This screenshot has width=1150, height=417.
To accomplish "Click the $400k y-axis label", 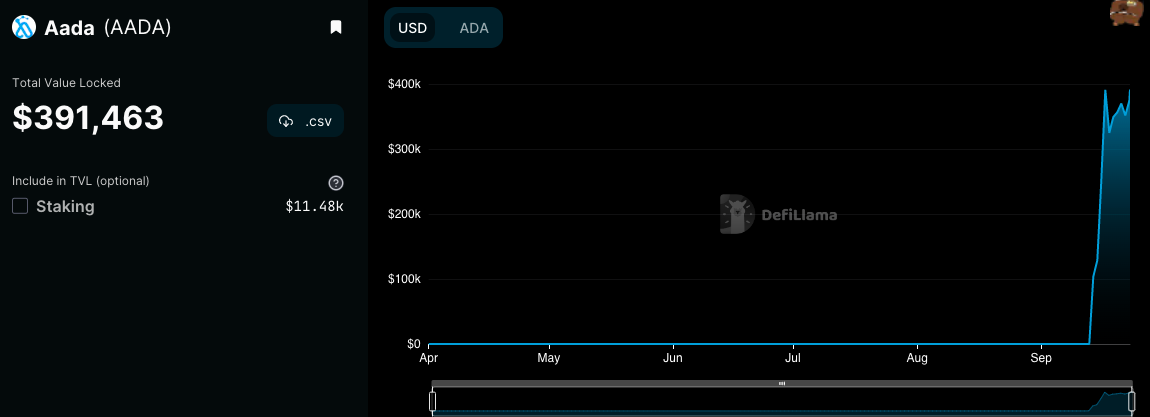I will point(404,84).
